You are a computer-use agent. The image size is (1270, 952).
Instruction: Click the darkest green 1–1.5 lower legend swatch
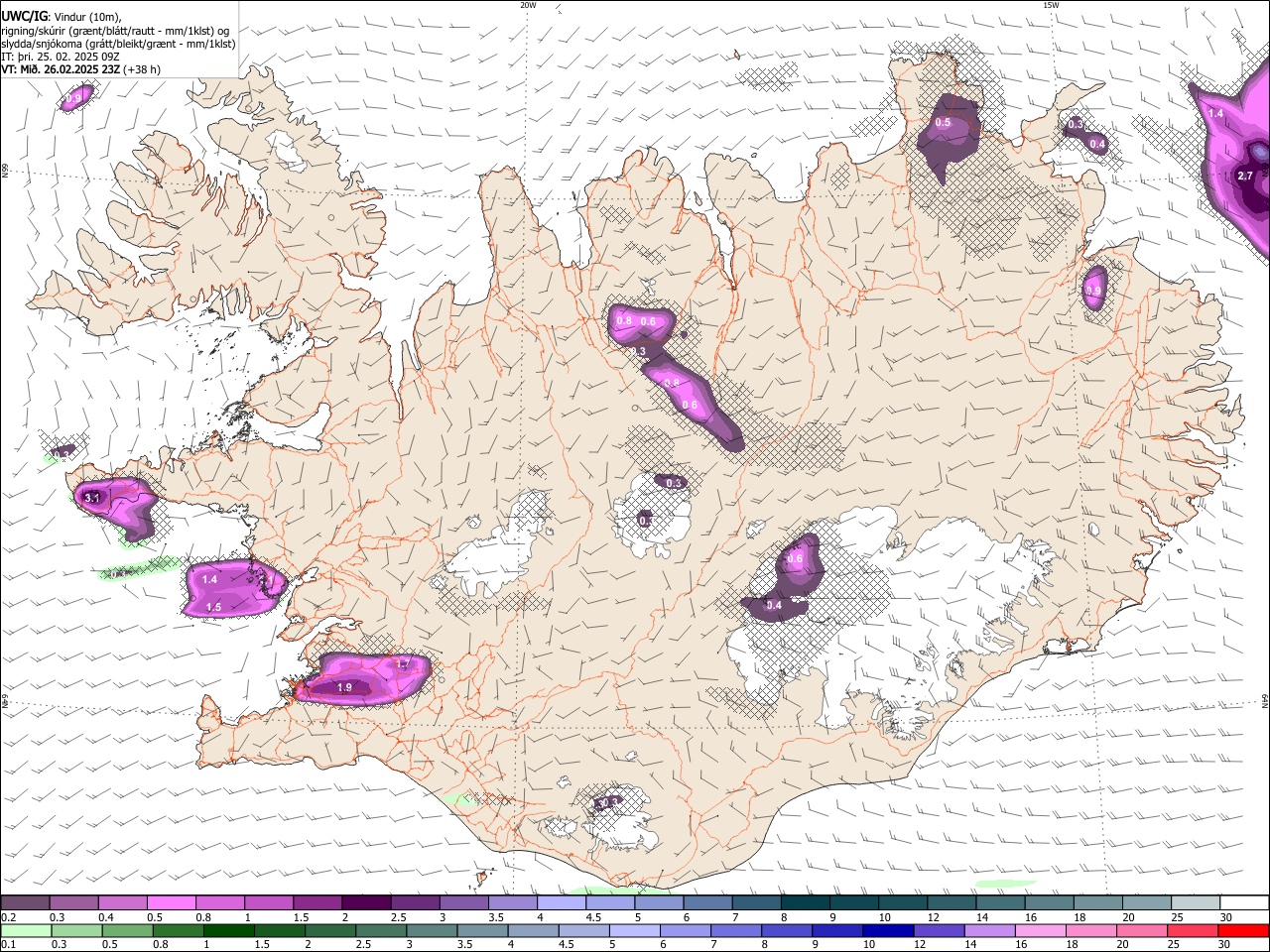click(x=229, y=930)
